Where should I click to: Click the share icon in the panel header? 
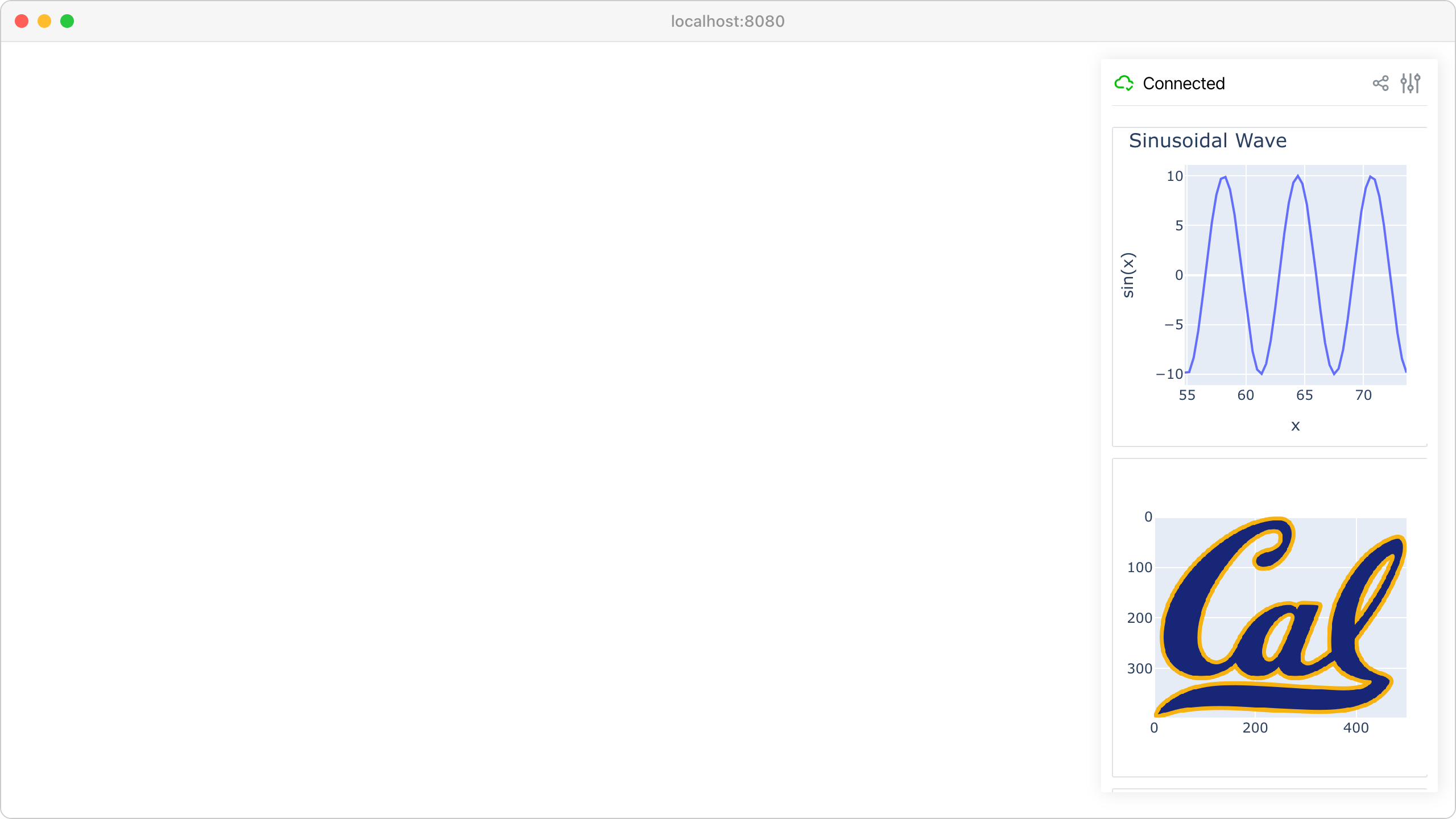1380,84
